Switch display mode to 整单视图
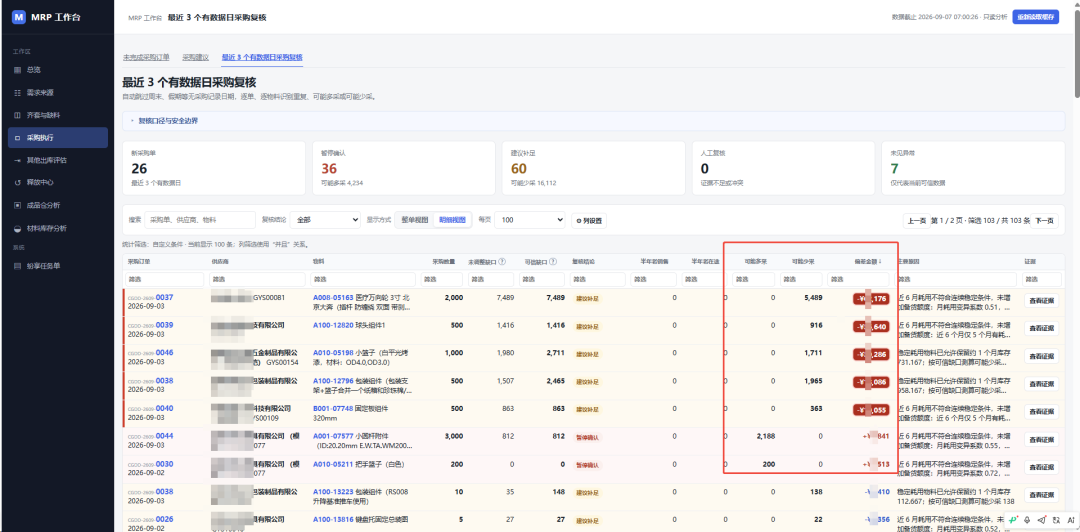The height and width of the screenshot is (532, 1080). (x=415, y=220)
